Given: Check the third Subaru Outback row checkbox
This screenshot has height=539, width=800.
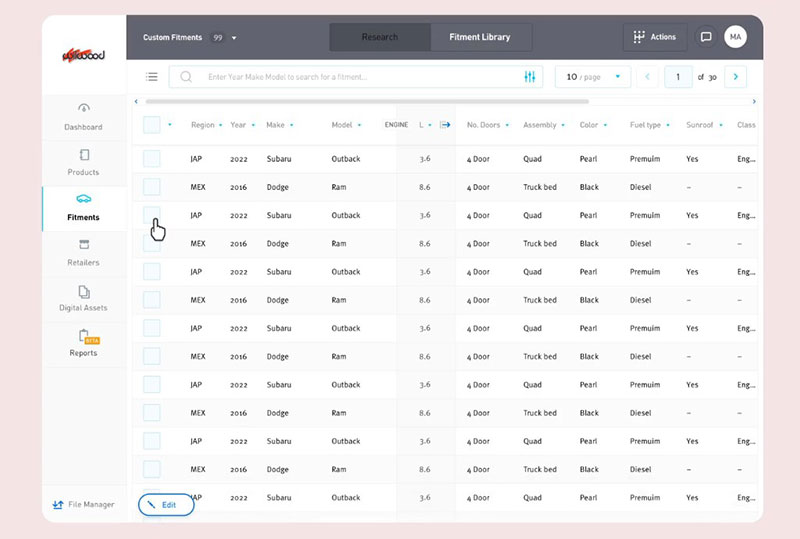Looking at the screenshot, I should tap(152, 272).
